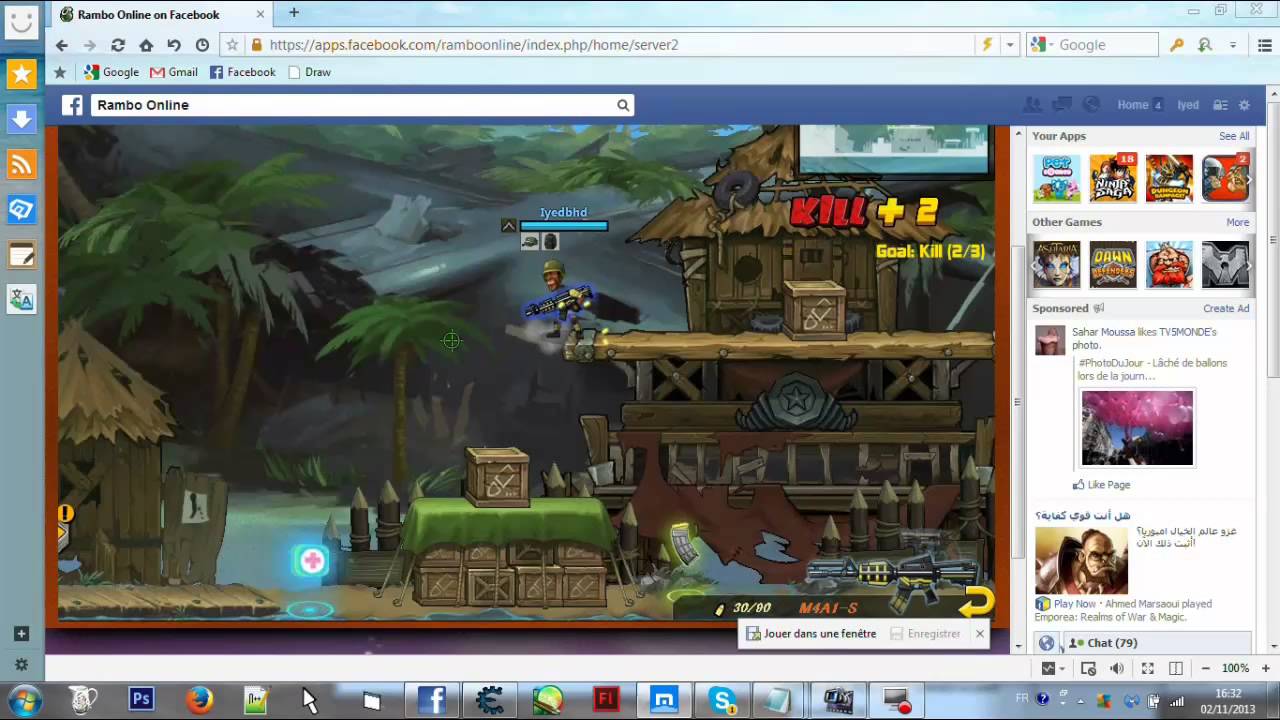Screen dimensions: 1280x720
Task: Open the RSS feed icon in the sidebar
Action: pos(21,164)
